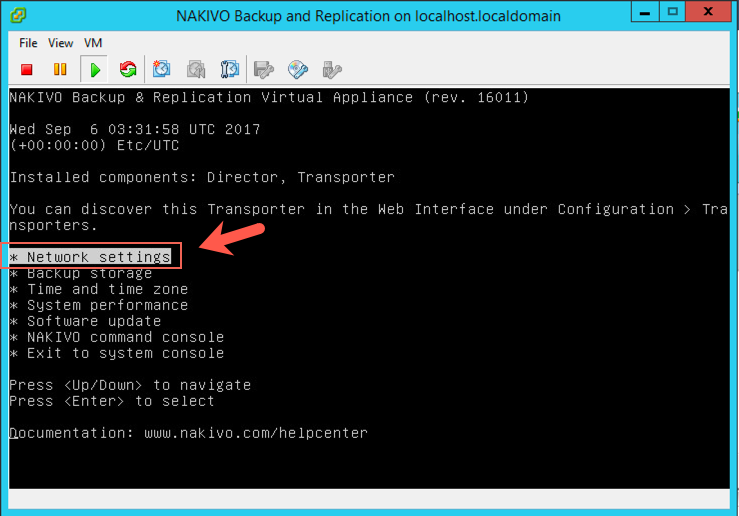Click the Press <Up/Down> to navigate hint
The width and height of the screenshot is (739, 516).
[x=130, y=385]
